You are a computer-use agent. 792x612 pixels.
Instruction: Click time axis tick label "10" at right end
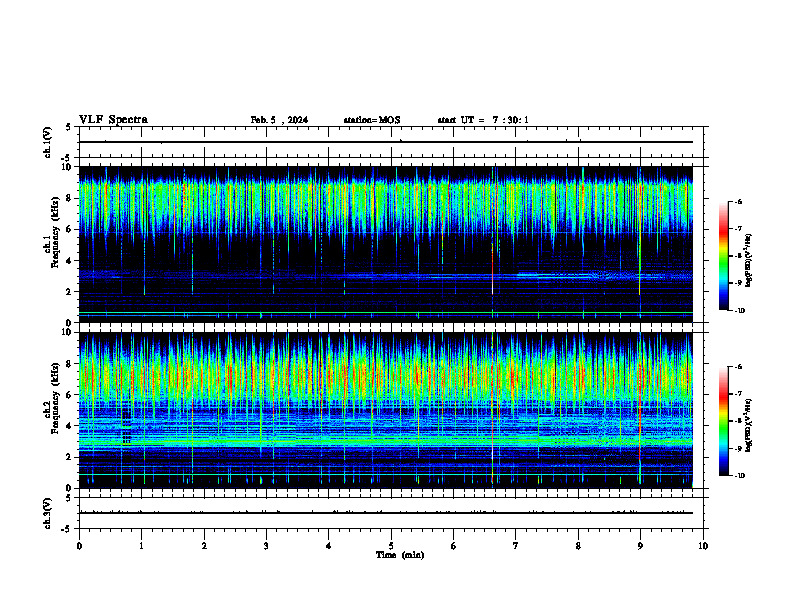coord(703,546)
